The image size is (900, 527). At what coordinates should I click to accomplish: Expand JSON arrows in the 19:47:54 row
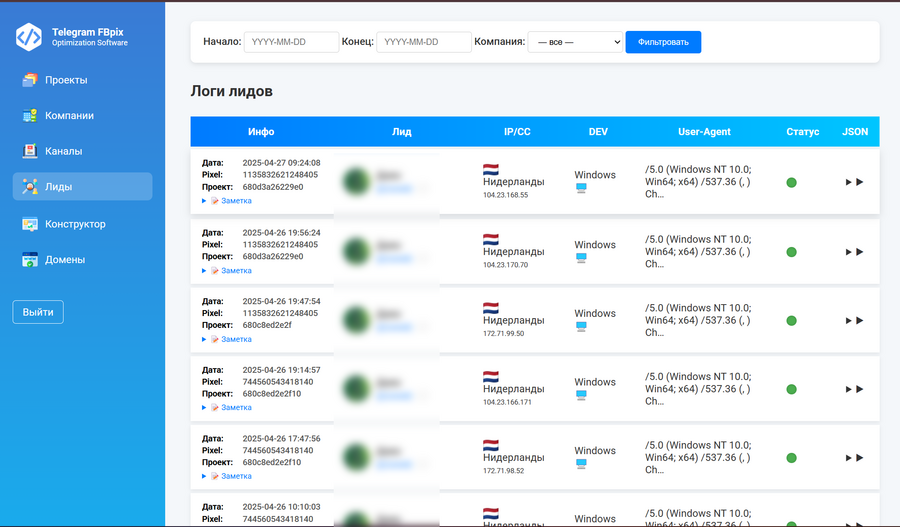(x=854, y=320)
